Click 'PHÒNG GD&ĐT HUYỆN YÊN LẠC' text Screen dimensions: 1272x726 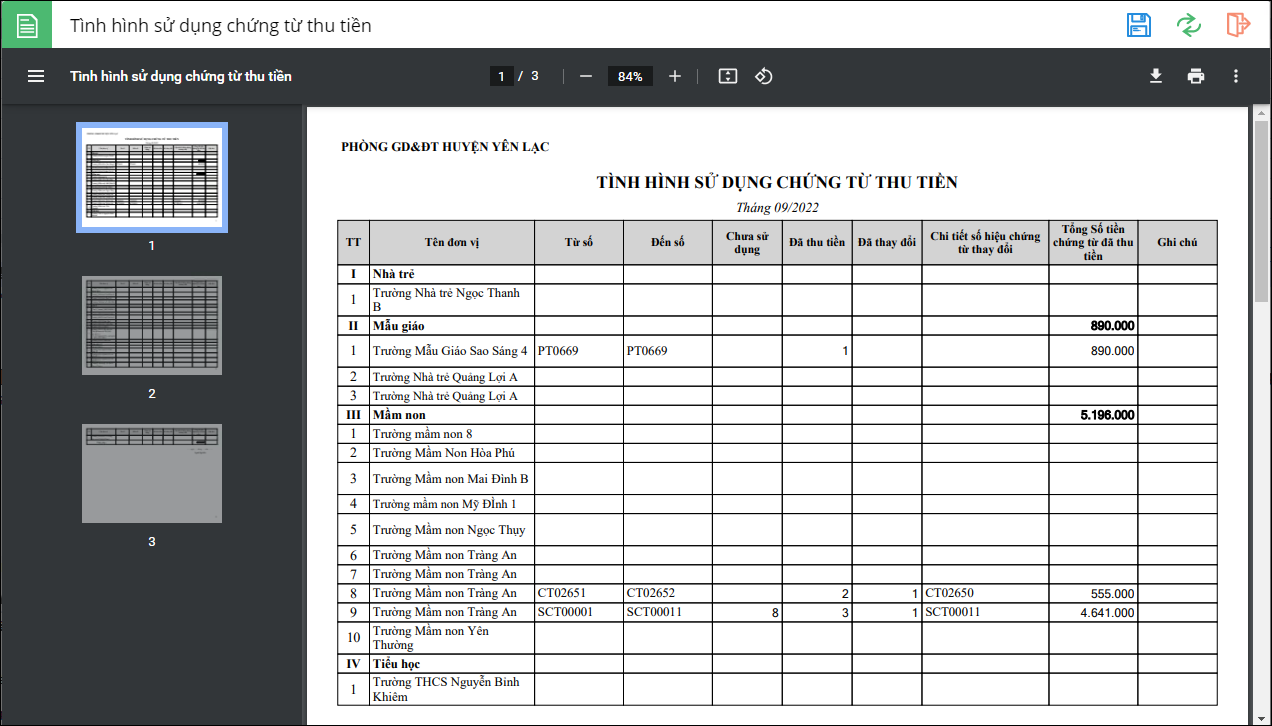(x=445, y=147)
